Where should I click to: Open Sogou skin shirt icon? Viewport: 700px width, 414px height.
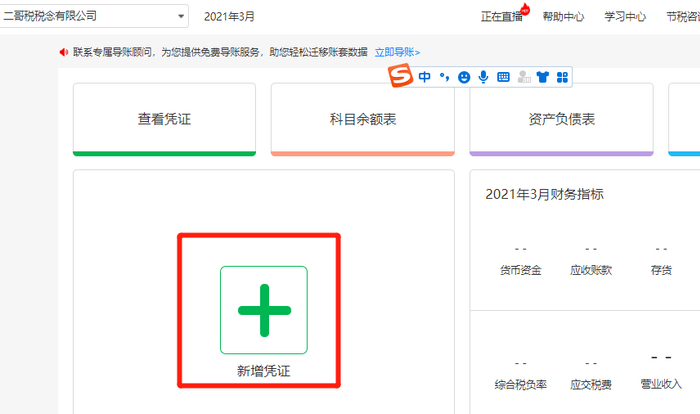click(542, 77)
